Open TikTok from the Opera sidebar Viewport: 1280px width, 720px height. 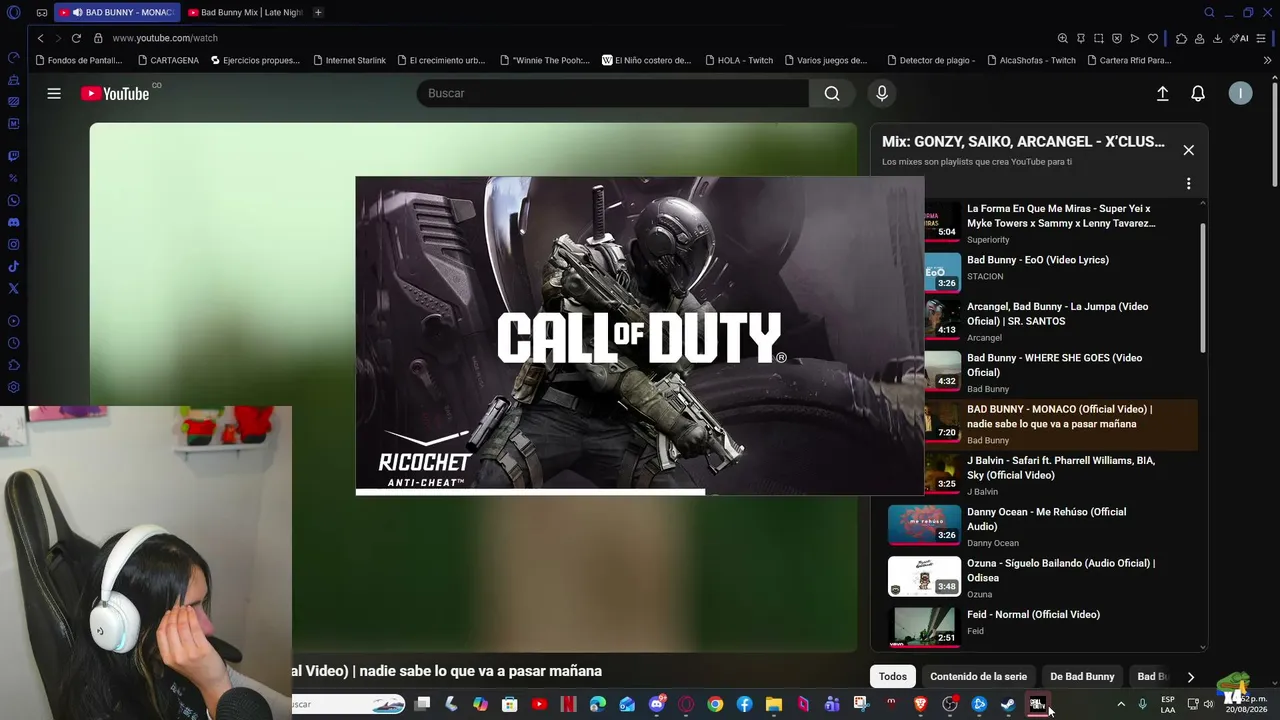click(x=14, y=266)
